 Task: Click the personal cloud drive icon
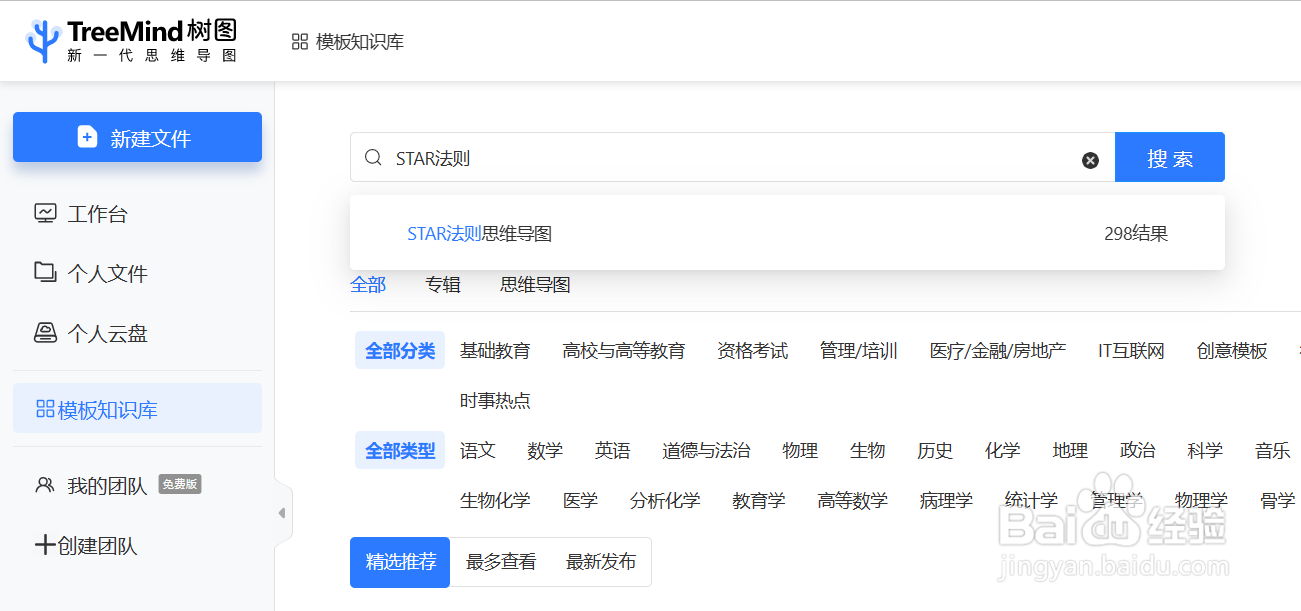45,332
